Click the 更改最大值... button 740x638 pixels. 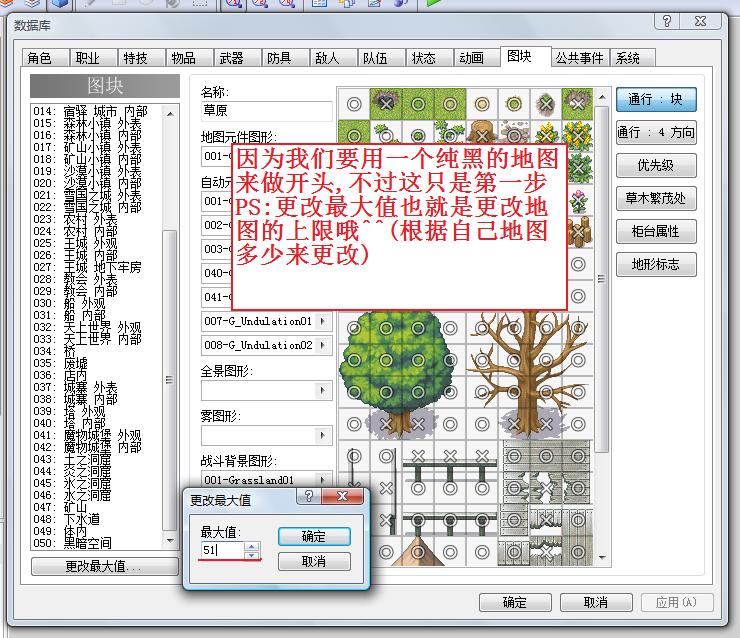coord(104,566)
